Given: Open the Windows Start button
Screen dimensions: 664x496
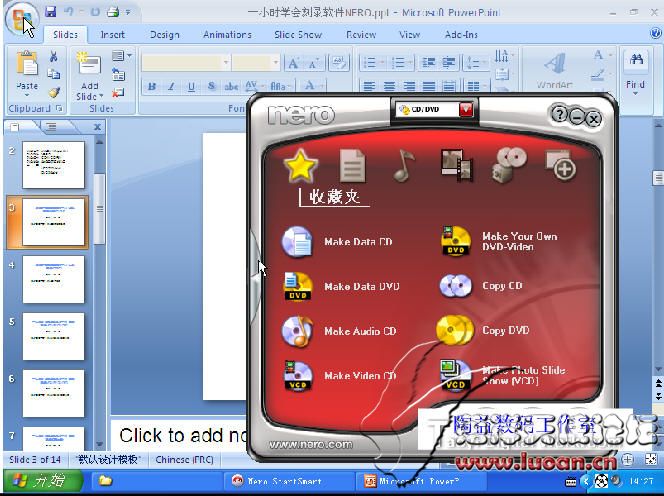Looking at the screenshot, I should [x=43, y=481].
